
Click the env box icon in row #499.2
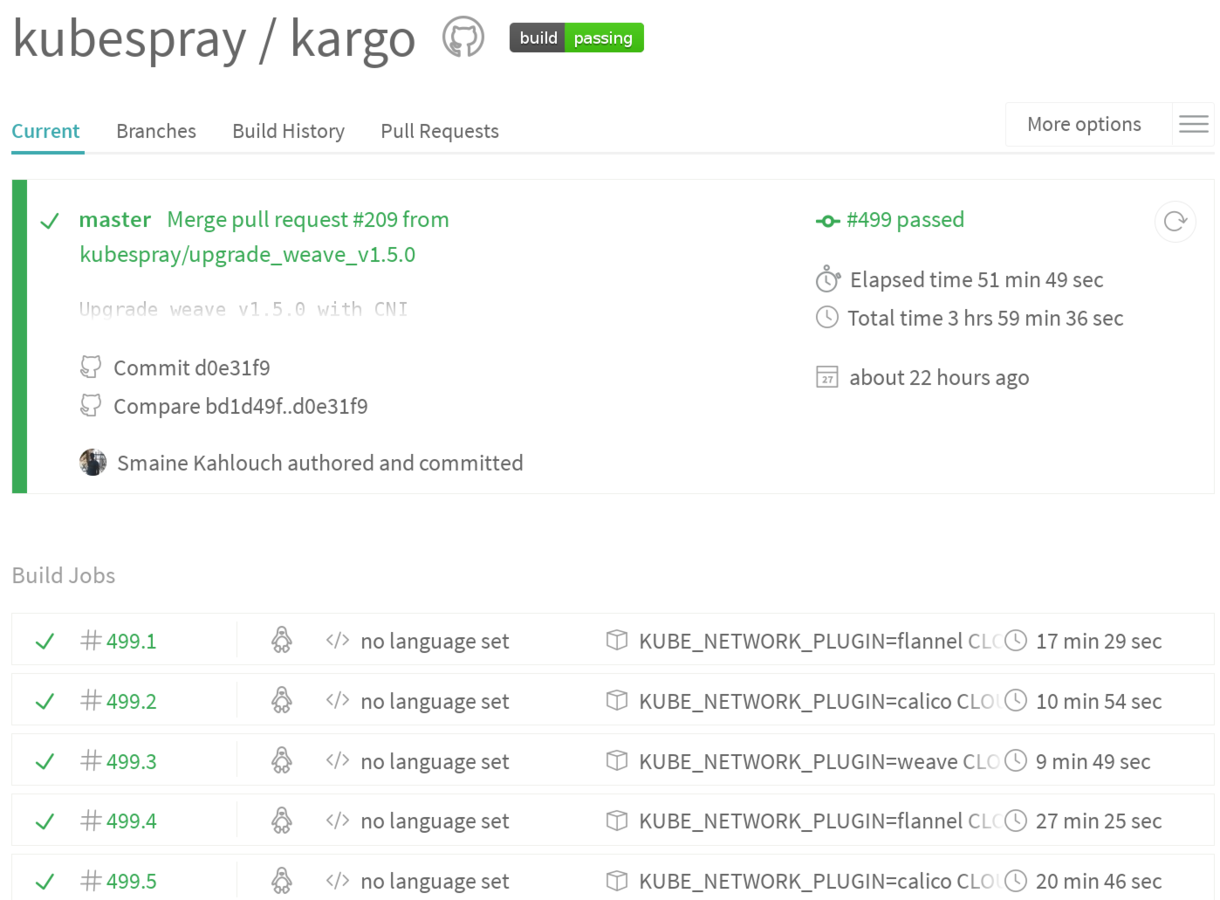[617, 700]
